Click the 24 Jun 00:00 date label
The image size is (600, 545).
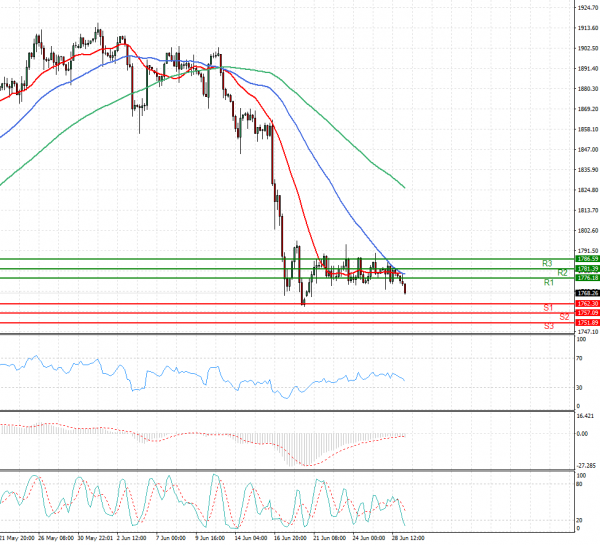coord(369,538)
